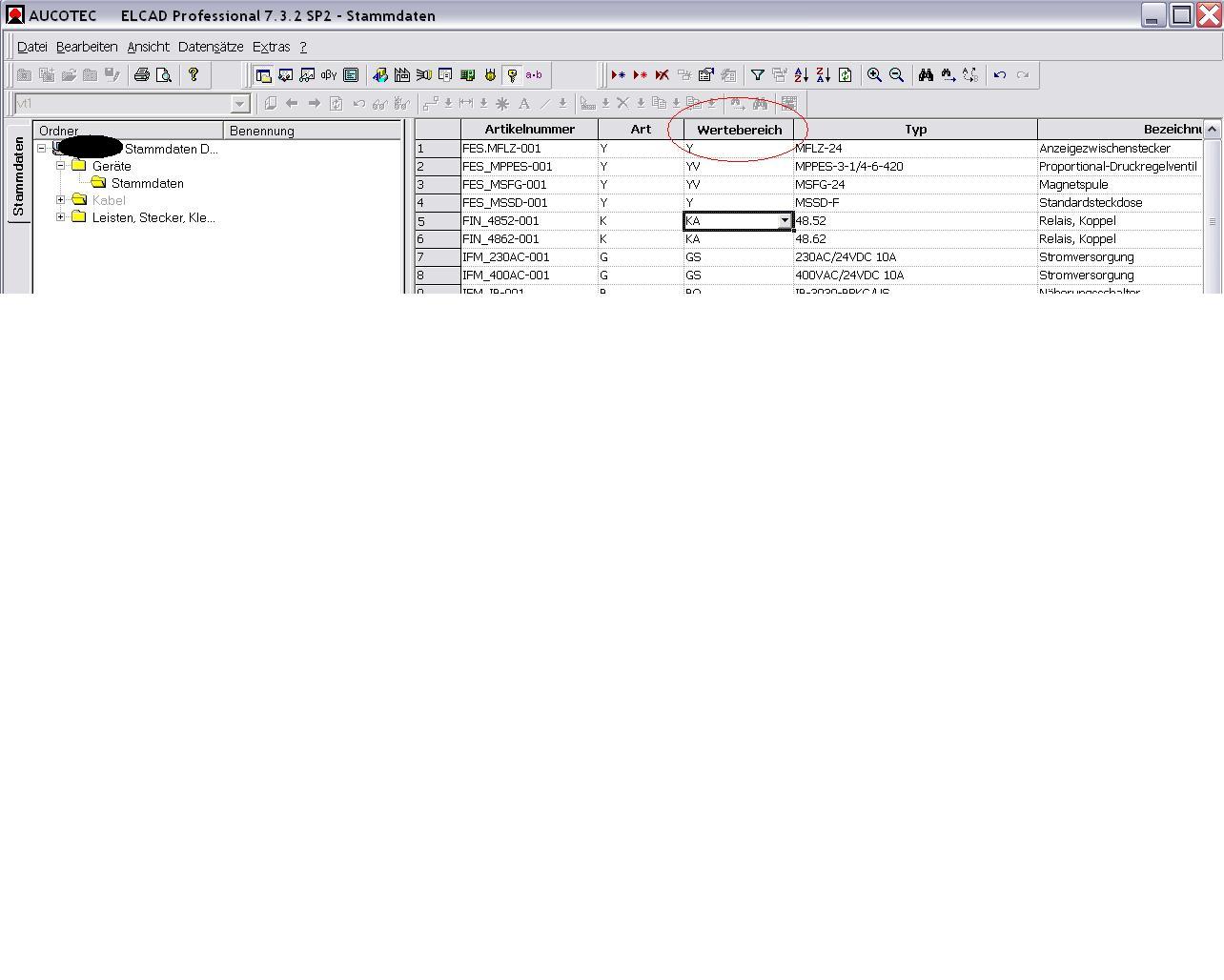Click the greek letters αβγ toolbar icon
1224x980 pixels.
point(329,74)
